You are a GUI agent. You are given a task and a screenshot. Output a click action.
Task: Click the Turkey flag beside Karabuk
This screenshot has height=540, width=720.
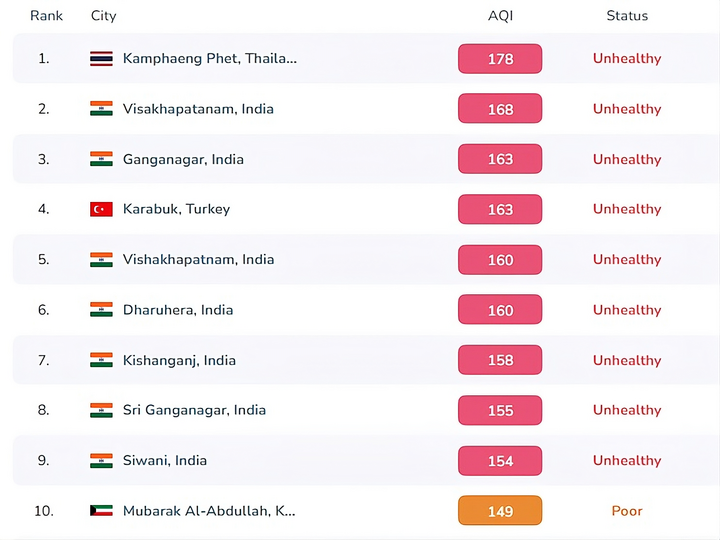click(x=101, y=209)
